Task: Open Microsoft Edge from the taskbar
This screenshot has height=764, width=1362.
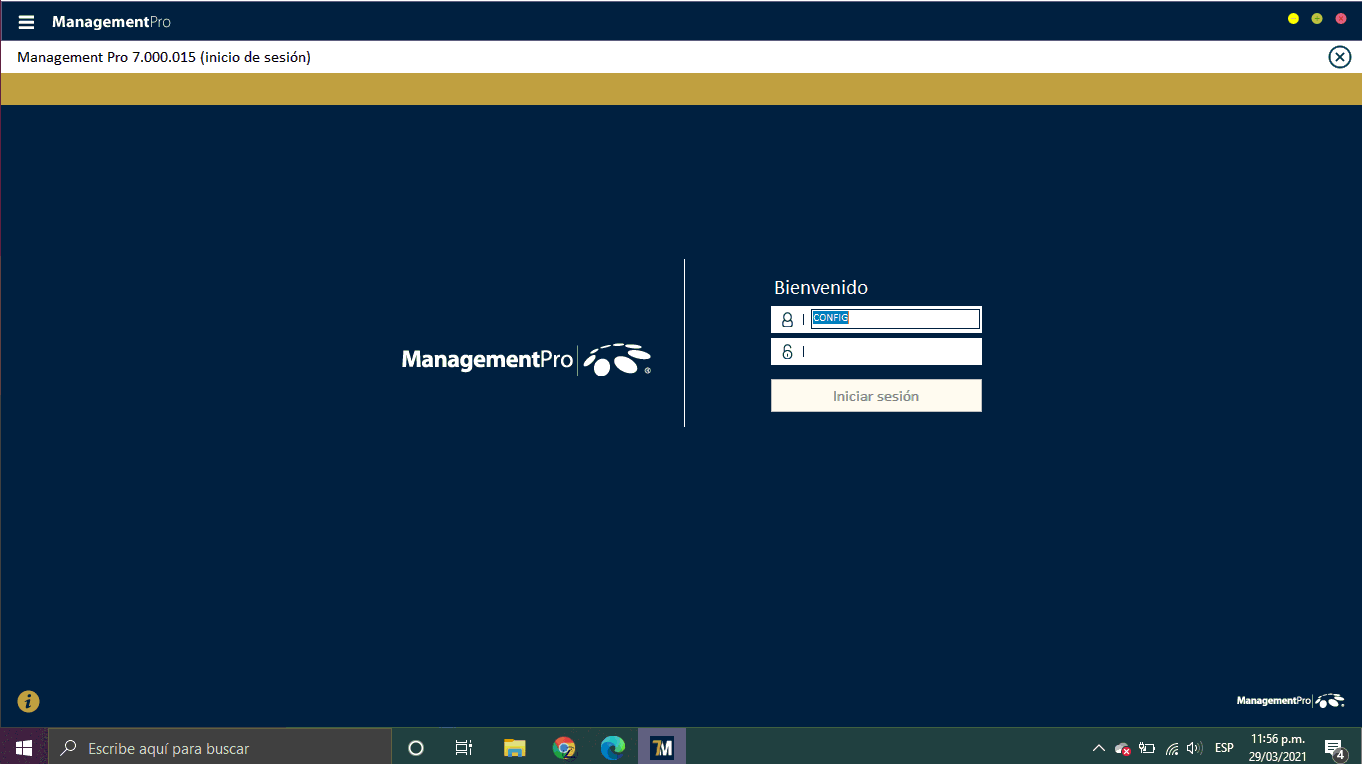Action: pos(612,747)
